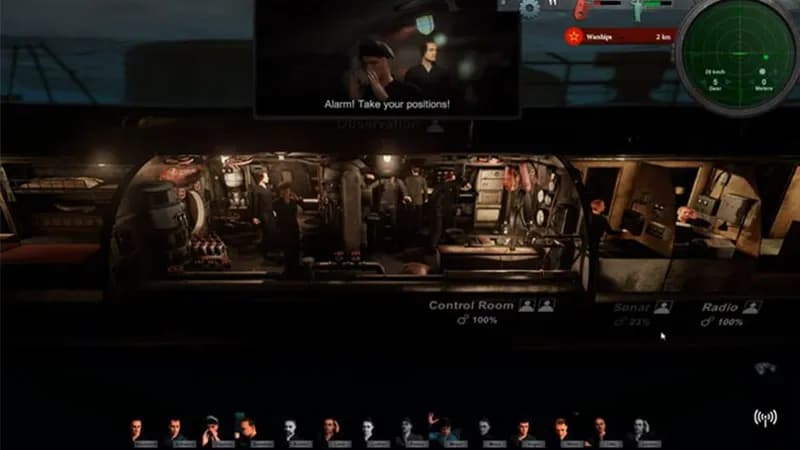This screenshot has width=800, height=450.
Task: Click second Control Room crew slot icon
Action: pyautogui.click(x=546, y=305)
